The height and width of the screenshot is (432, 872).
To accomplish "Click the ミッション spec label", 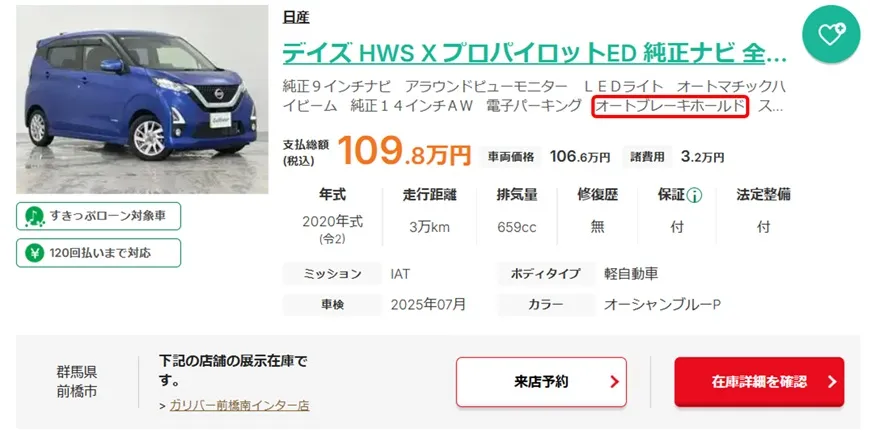I will point(332,274).
